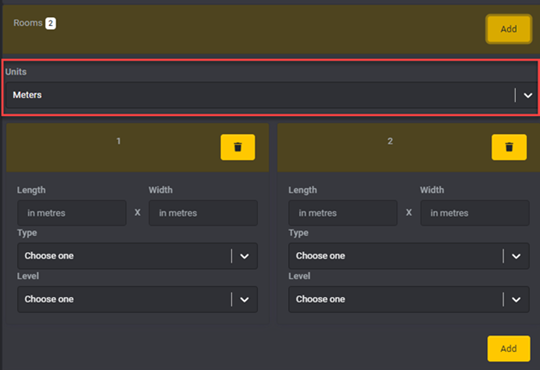Open room 1 Level dropdown
The image size is (540, 370).
137,299
